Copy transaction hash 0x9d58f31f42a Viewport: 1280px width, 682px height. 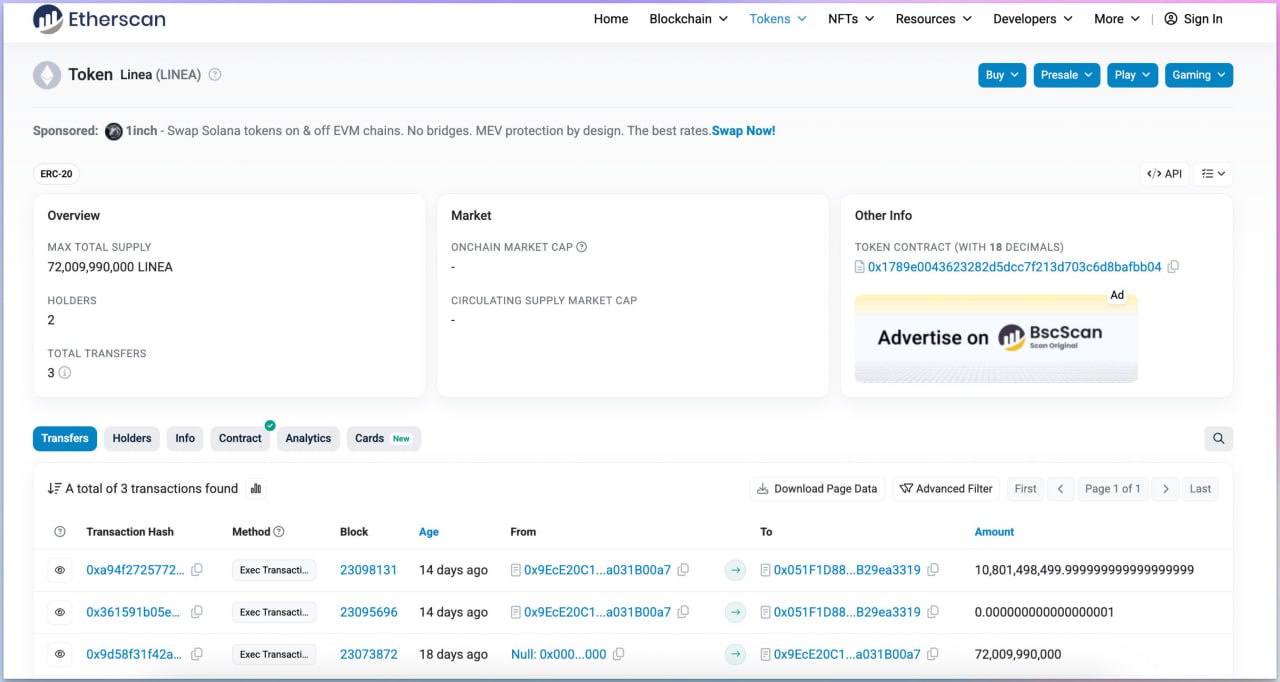point(197,654)
